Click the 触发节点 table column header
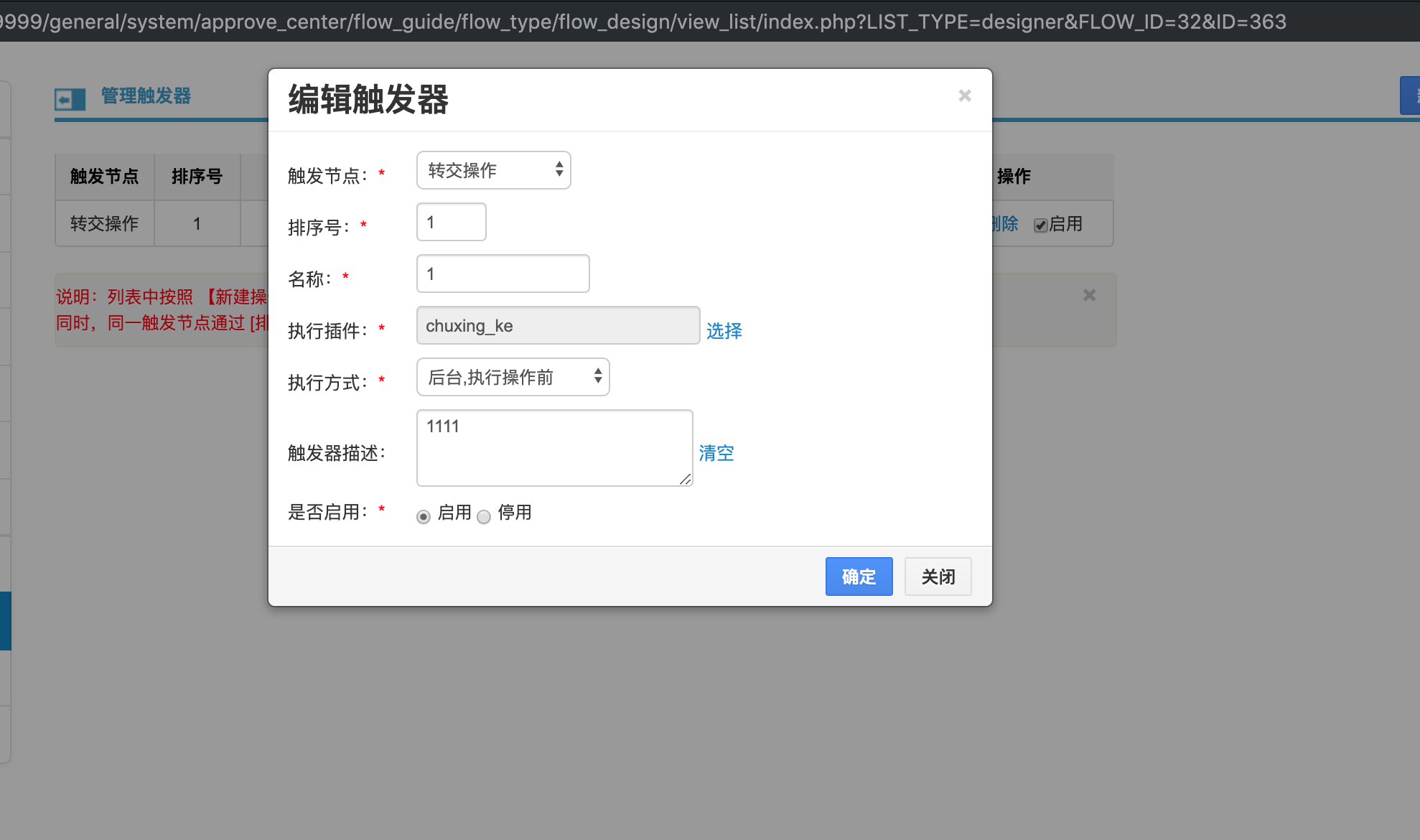This screenshot has width=1420, height=840. (104, 177)
